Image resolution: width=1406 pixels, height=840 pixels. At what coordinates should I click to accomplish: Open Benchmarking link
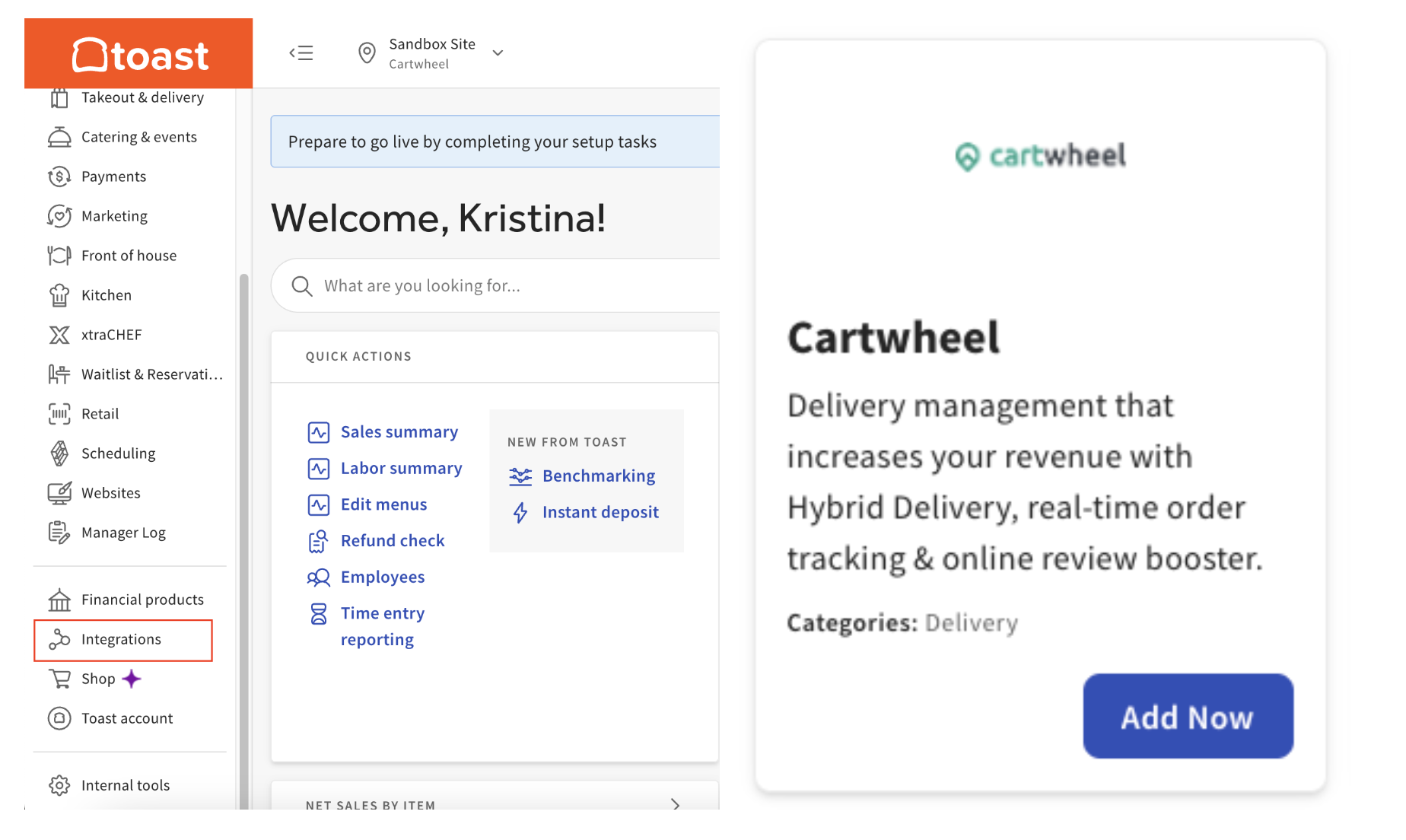599,476
